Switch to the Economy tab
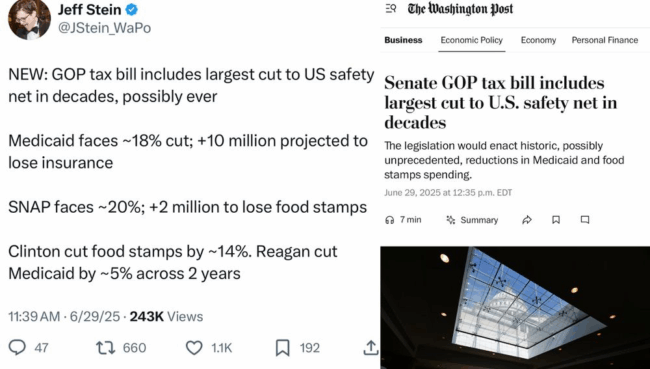 [538, 40]
